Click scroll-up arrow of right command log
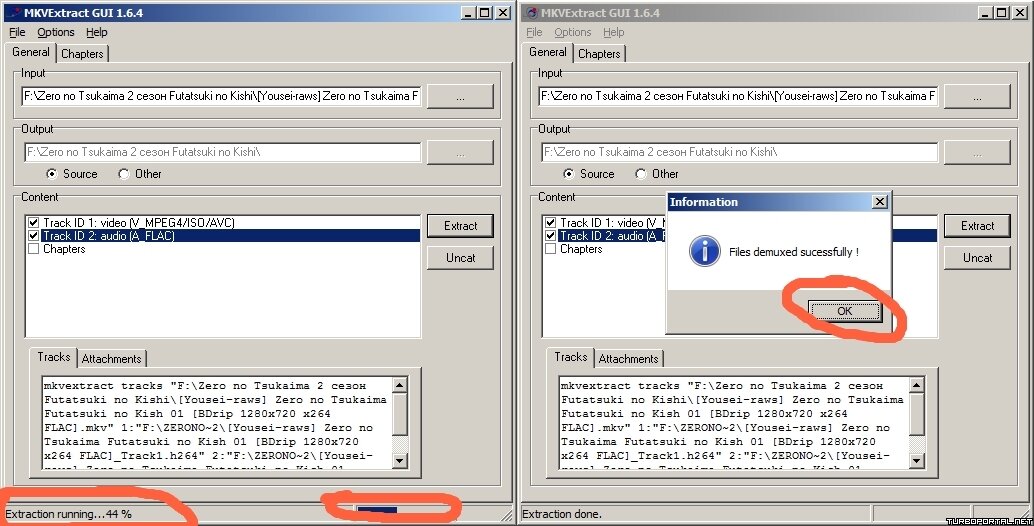 point(917,385)
